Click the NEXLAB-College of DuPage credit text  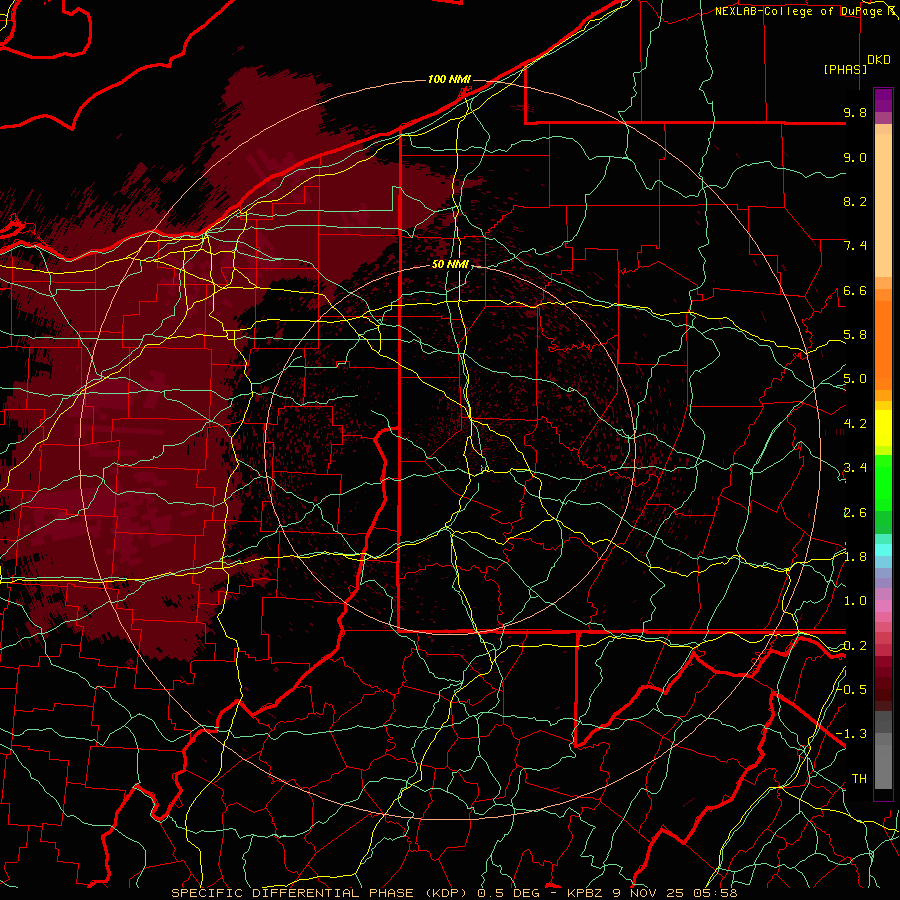tap(800, 11)
